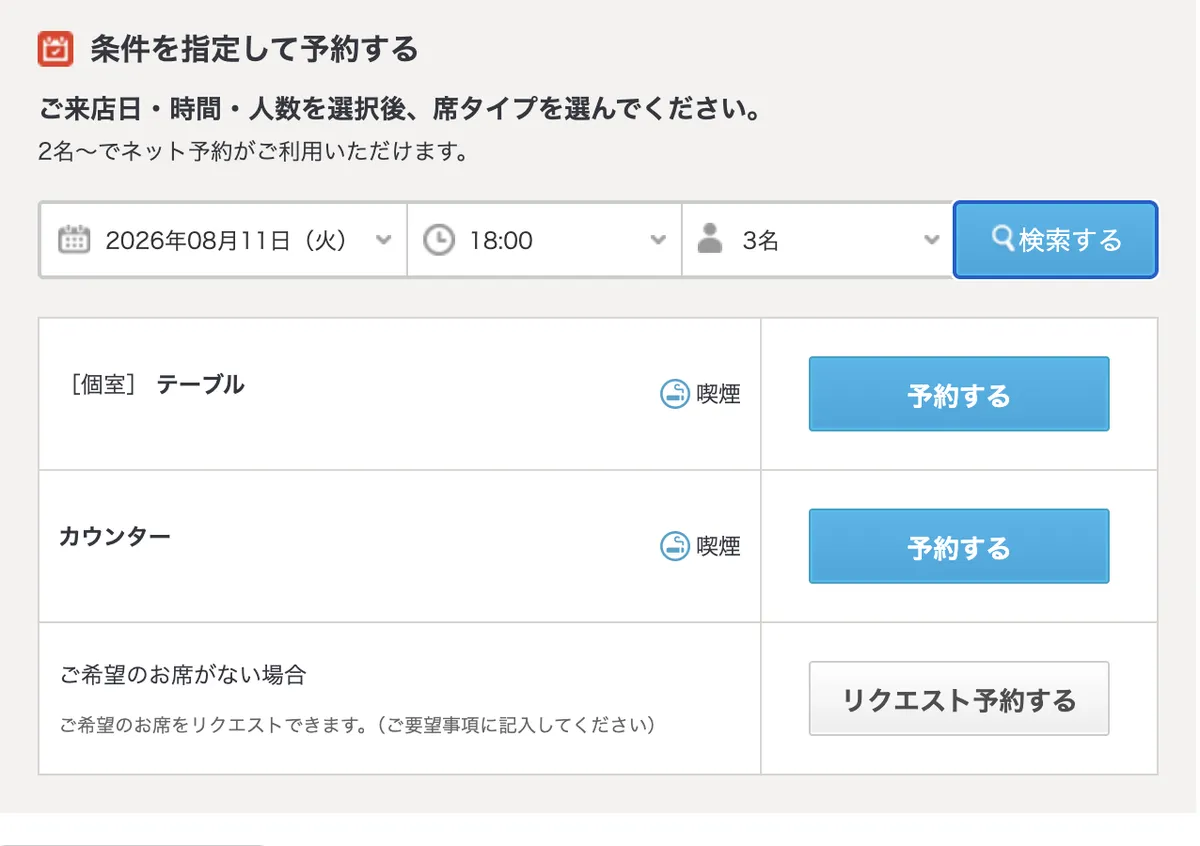The height and width of the screenshot is (846, 1200).
Task: Click the orange calendar reservation icon in heading
Action: point(55,49)
